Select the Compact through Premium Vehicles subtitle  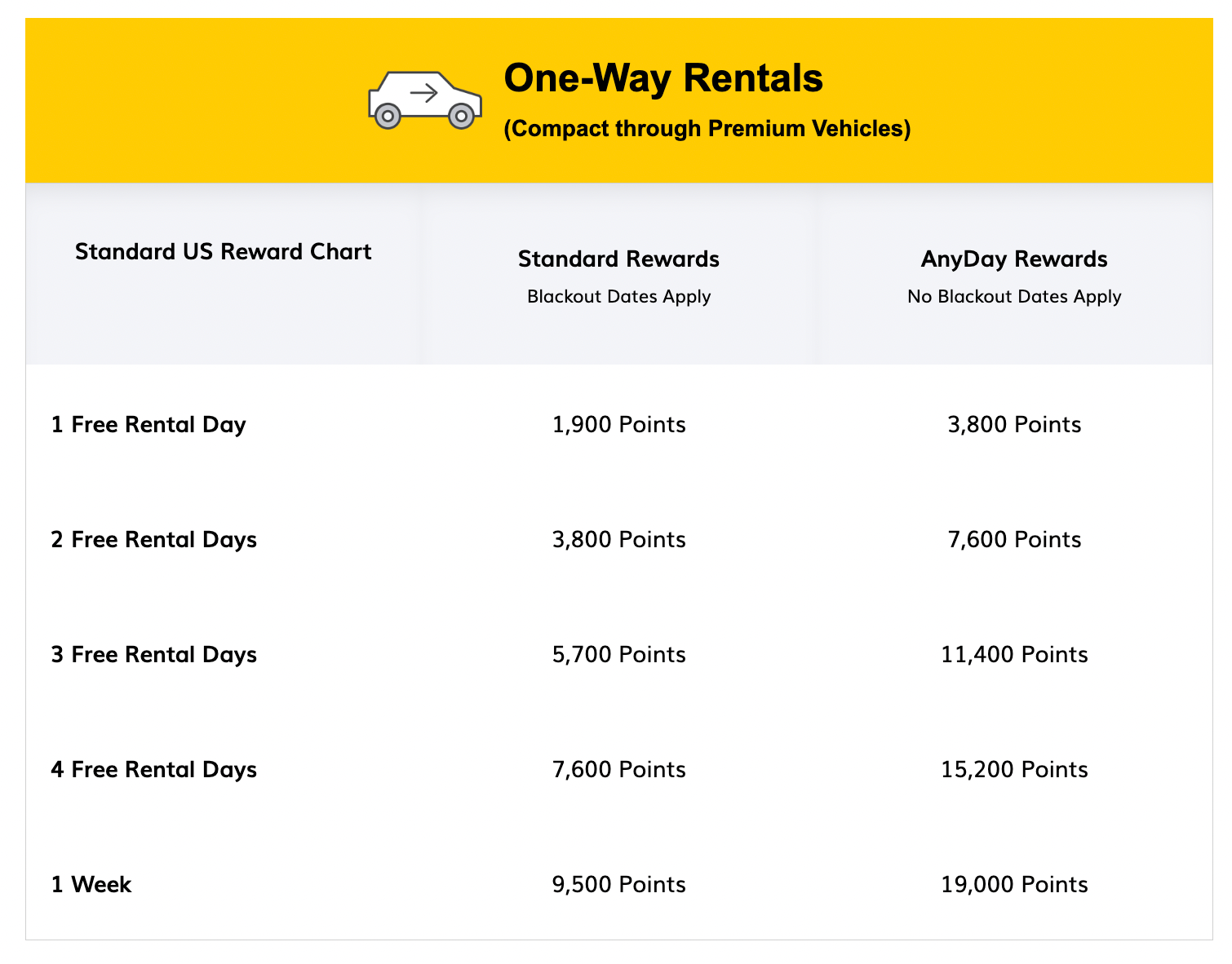point(707,129)
